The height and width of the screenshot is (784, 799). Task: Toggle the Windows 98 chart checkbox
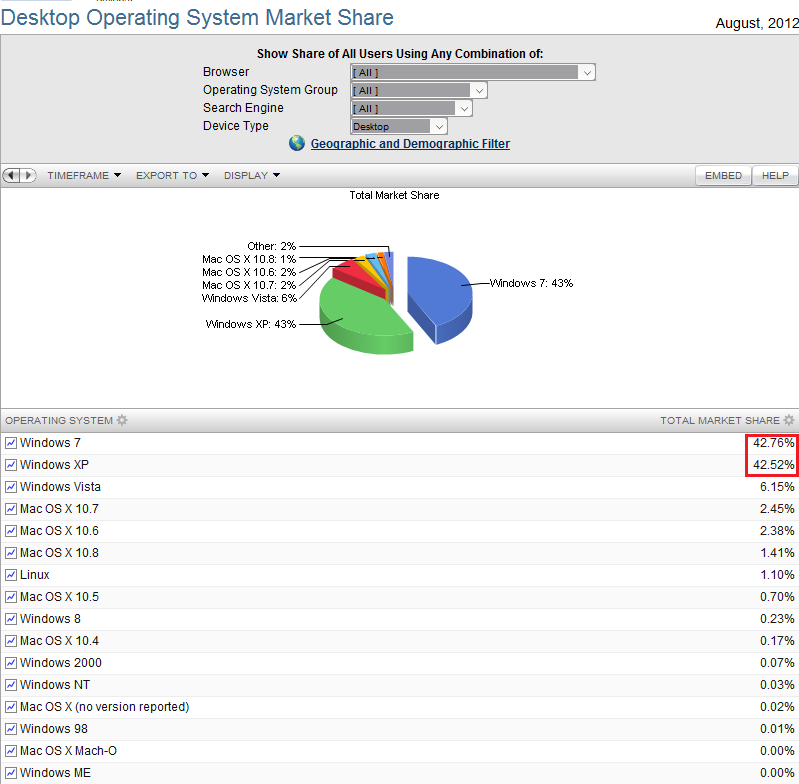pyautogui.click(x=11, y=729)
